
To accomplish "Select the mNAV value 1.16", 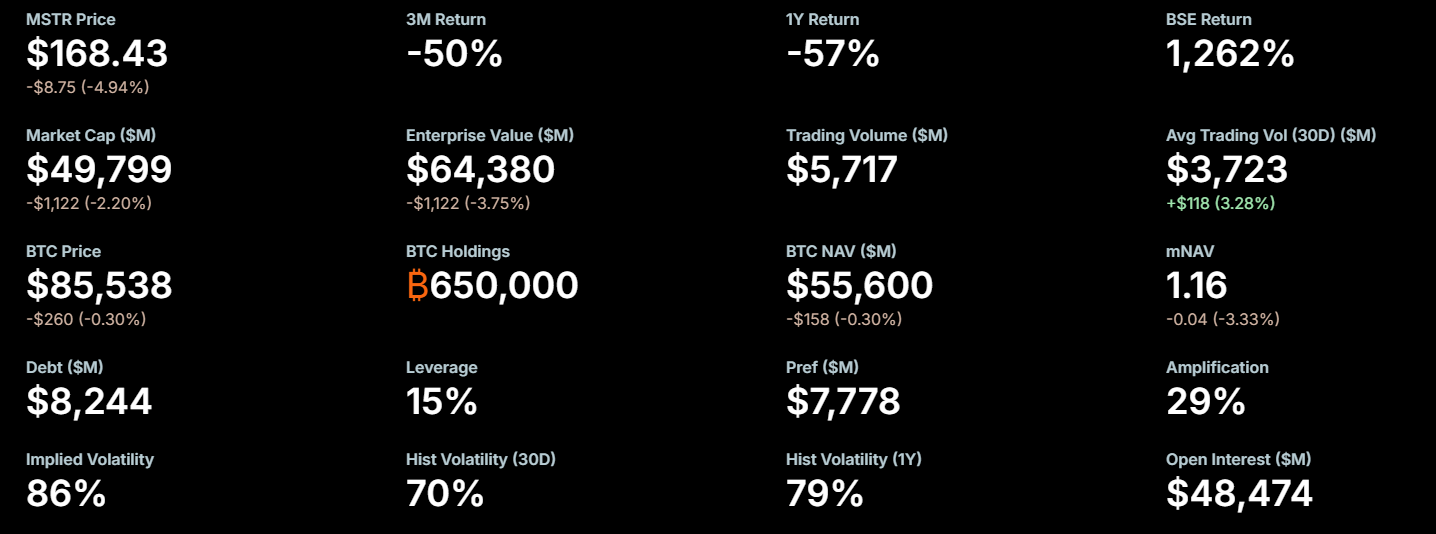I will (1197, 286).
